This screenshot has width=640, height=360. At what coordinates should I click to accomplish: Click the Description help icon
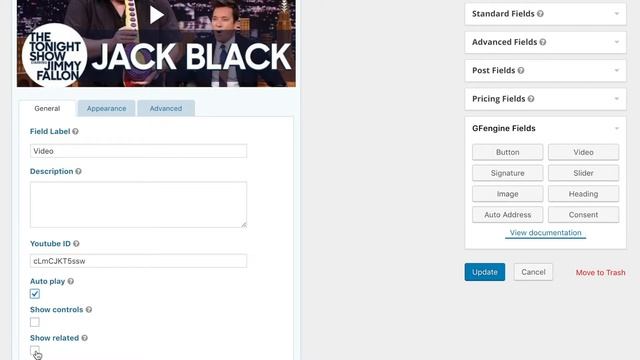coord(78,171)
